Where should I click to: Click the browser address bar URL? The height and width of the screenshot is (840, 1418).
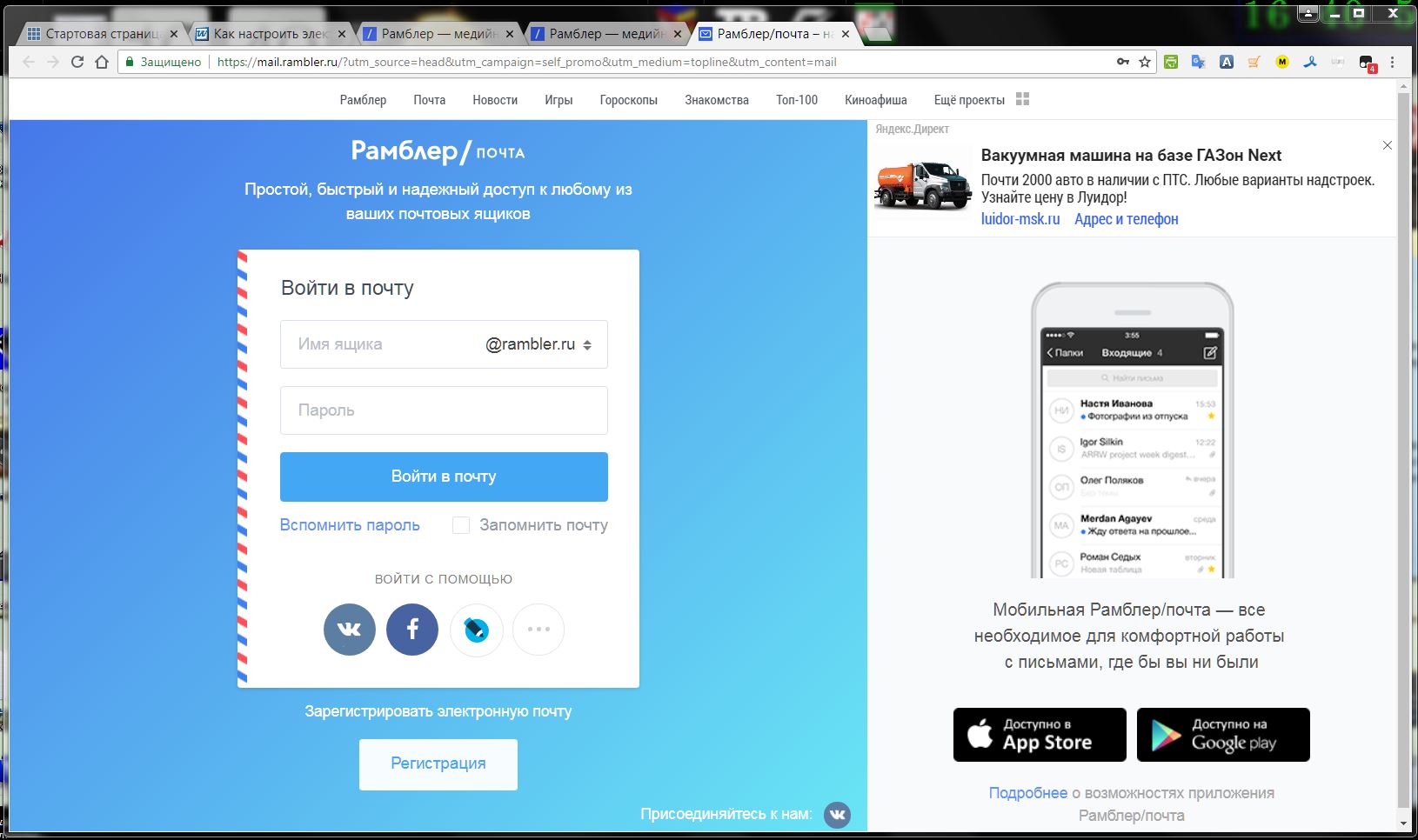(x=526, y=62)
